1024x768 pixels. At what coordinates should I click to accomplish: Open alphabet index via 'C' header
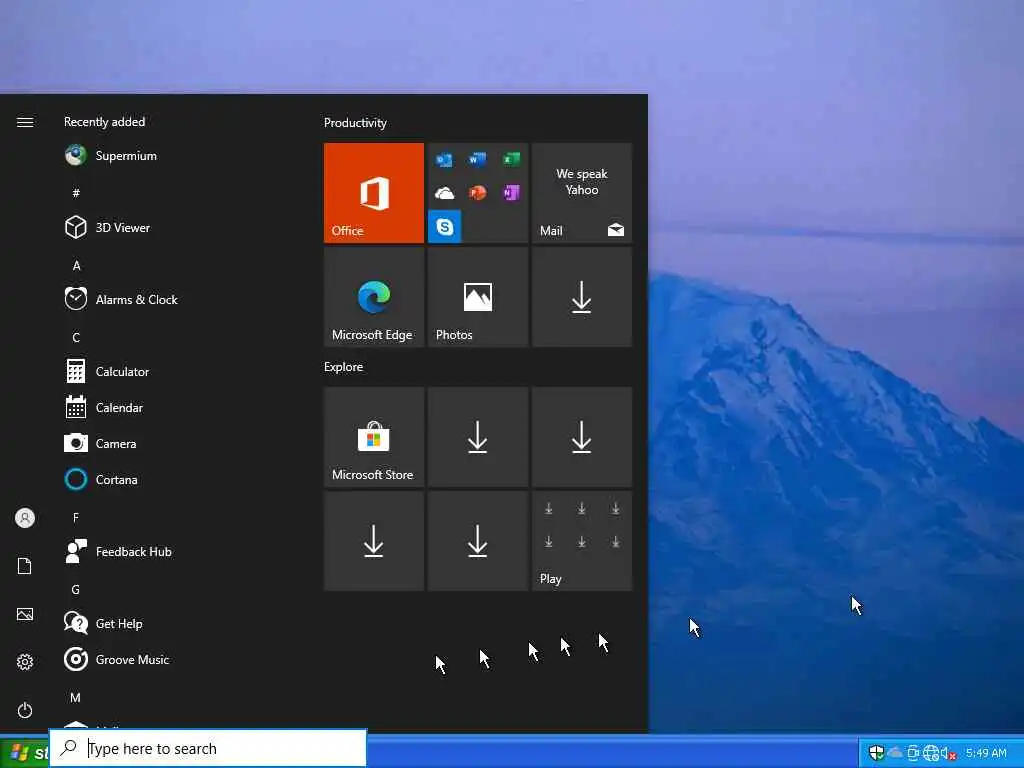(x=76, y=337)
